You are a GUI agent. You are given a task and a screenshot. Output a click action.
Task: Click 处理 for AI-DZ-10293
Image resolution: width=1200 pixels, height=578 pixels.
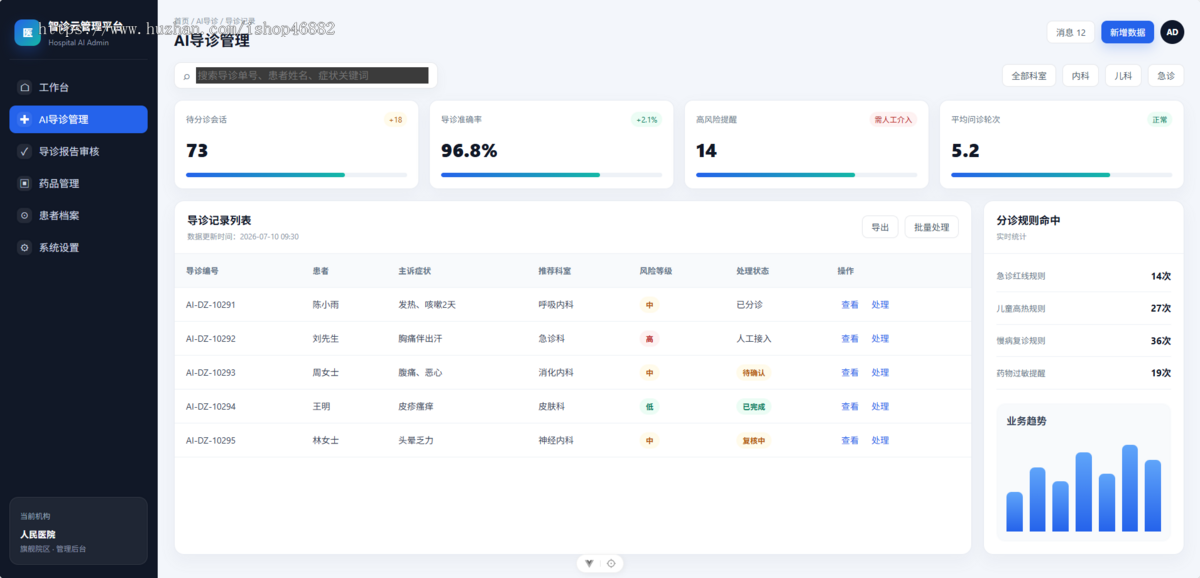pos(880,373)
